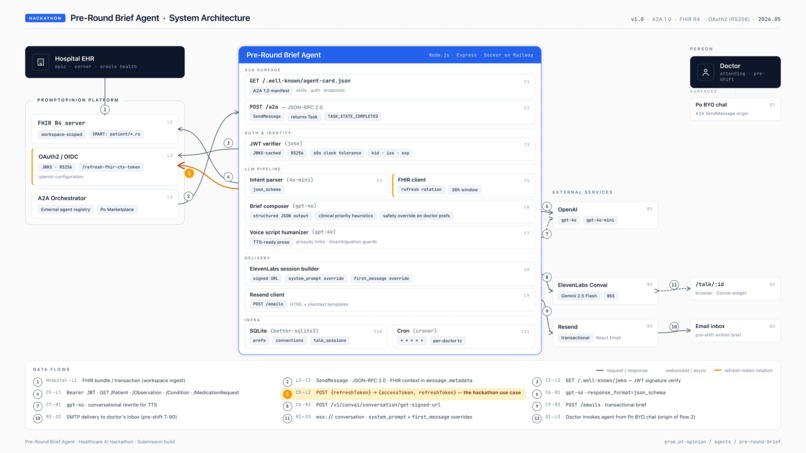
Task: Click the A2A 1.0 manifest tag
Action: tap(271, 90)
